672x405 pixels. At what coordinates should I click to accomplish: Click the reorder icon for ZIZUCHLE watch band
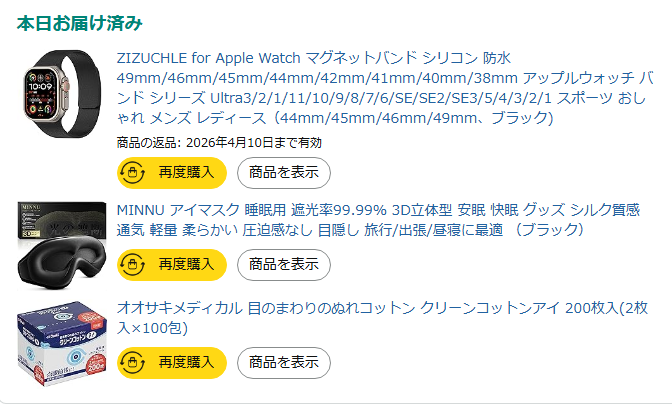click(133, 172)
